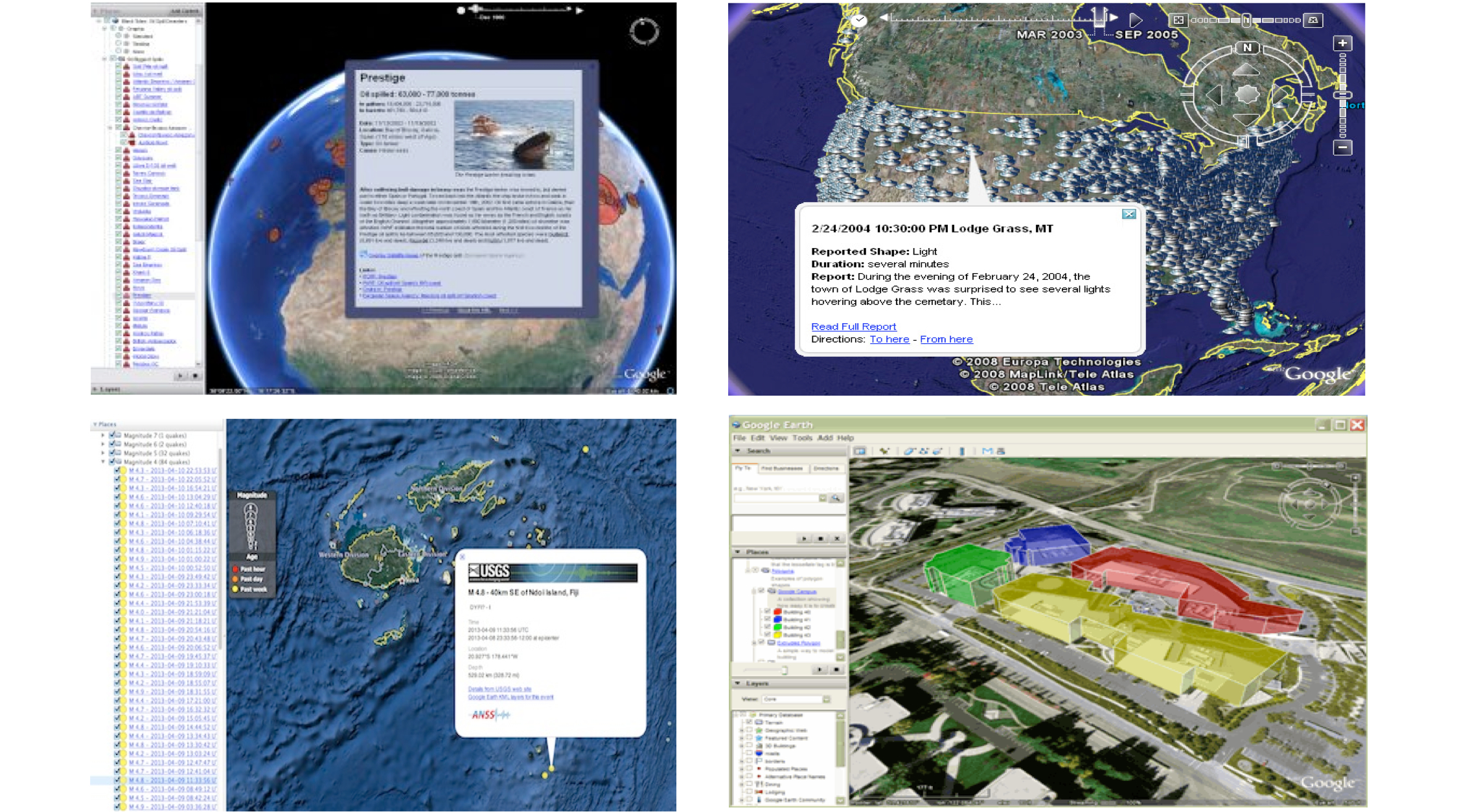
Task: Toggle checkbox for M 4.3 2013-04-10 22:53:53
Action: point(118,470)
